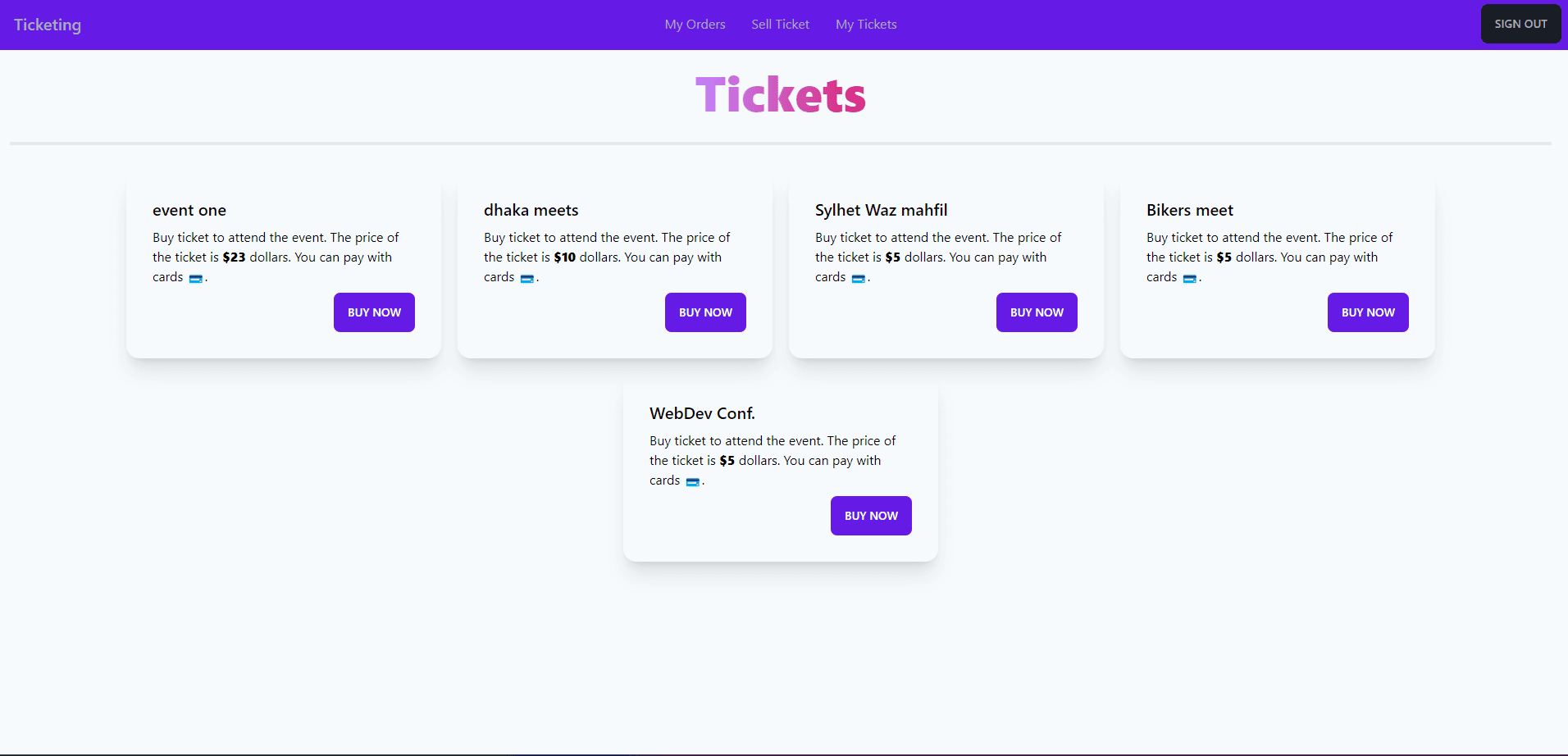The width and height of the screenshot is (1568, 756).
Task: Click the card icon in Sylhet Waz mahfil card
Action: pyautogui.click(x=859, y=279)
